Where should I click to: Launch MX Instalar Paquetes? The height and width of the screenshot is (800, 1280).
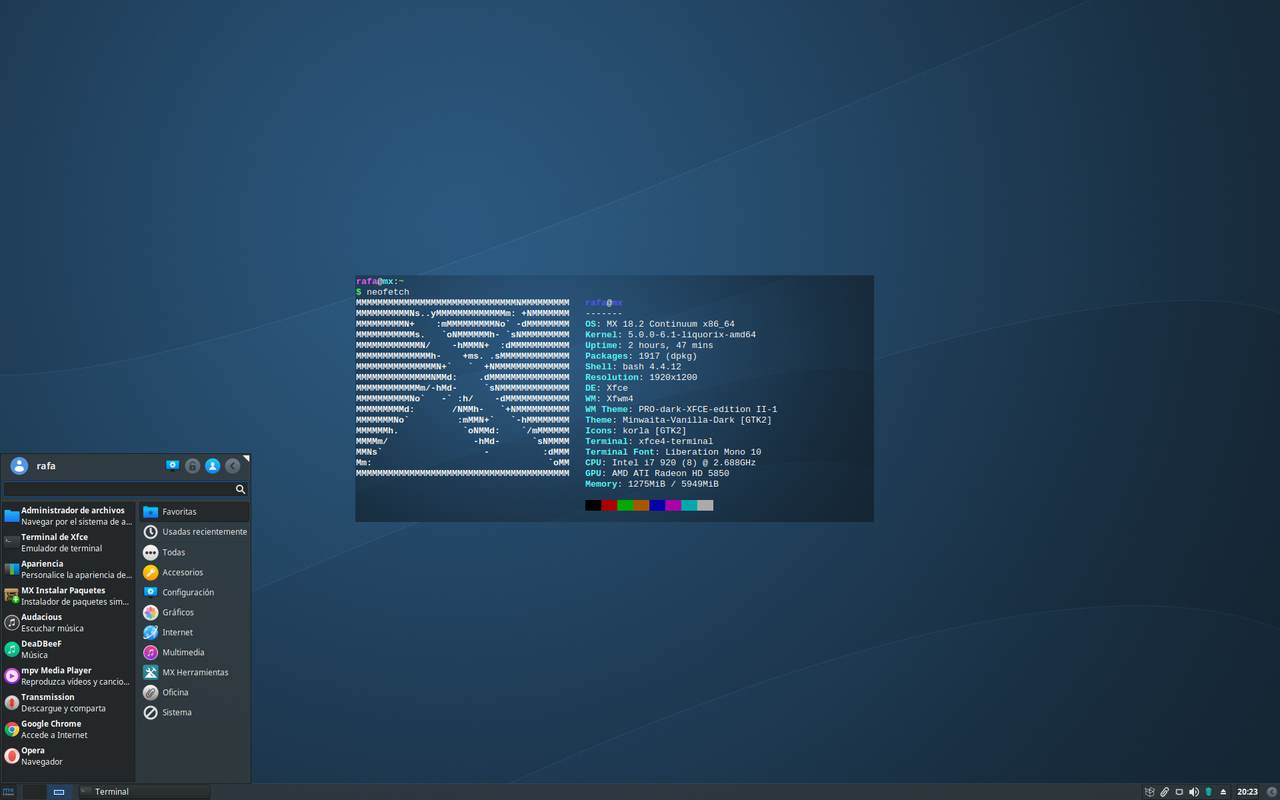pos(68,596)
